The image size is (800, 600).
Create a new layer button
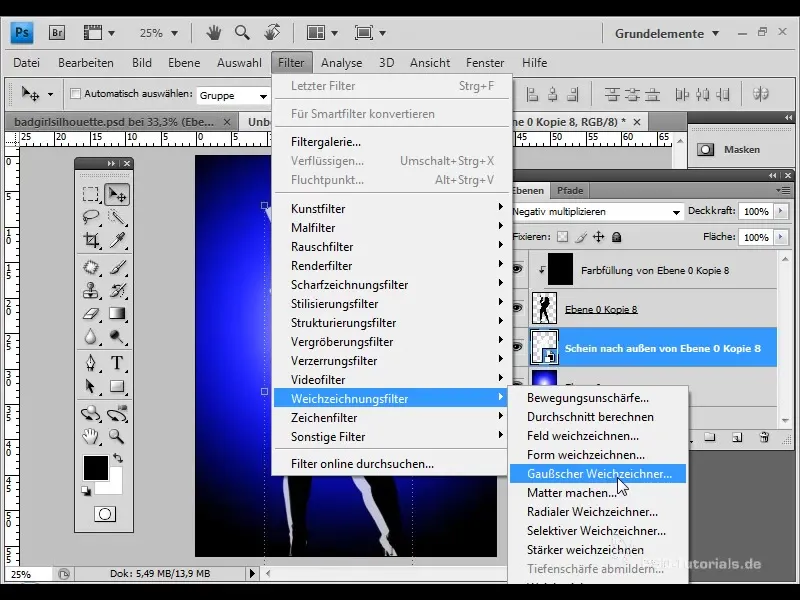(737, 437)
